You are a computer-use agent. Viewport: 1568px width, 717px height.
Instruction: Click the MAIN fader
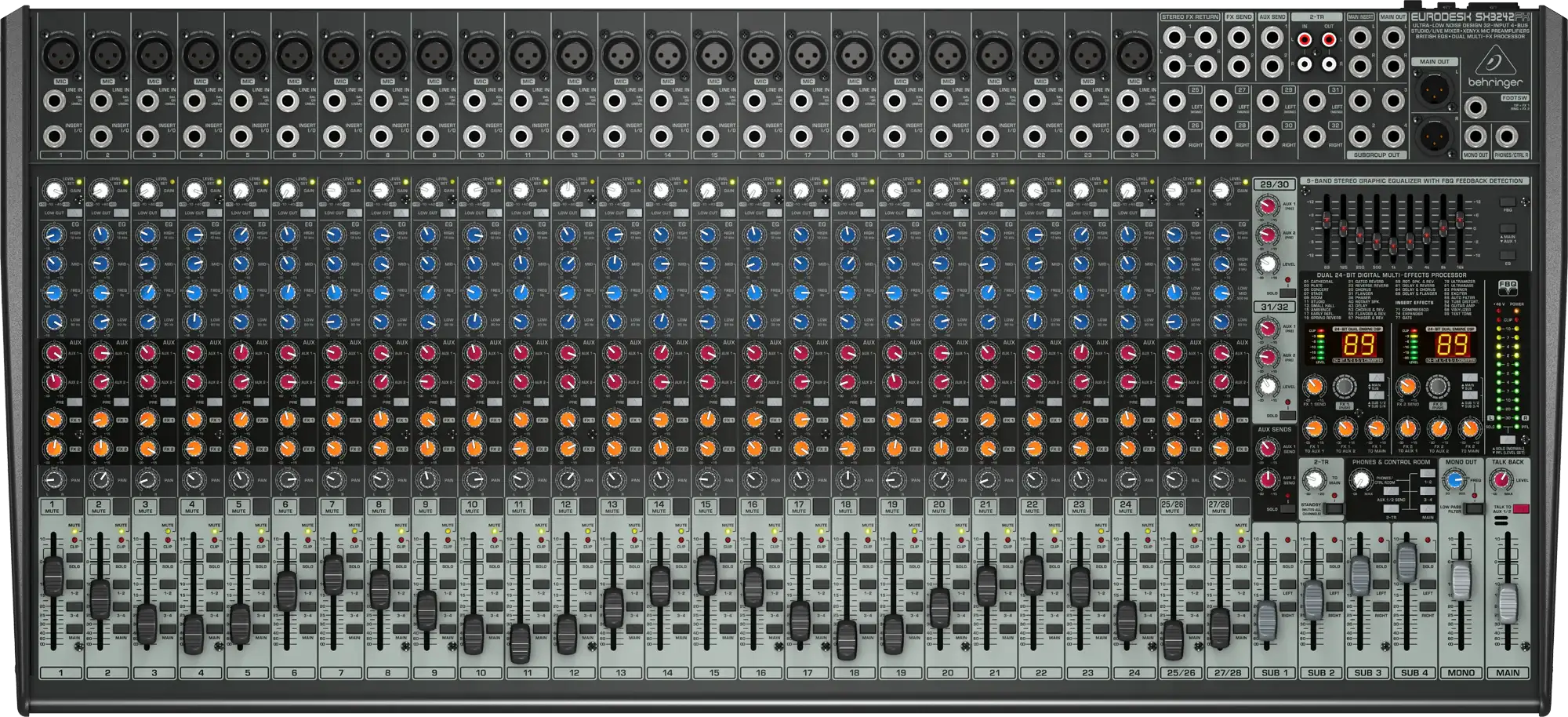point(1507,604)
